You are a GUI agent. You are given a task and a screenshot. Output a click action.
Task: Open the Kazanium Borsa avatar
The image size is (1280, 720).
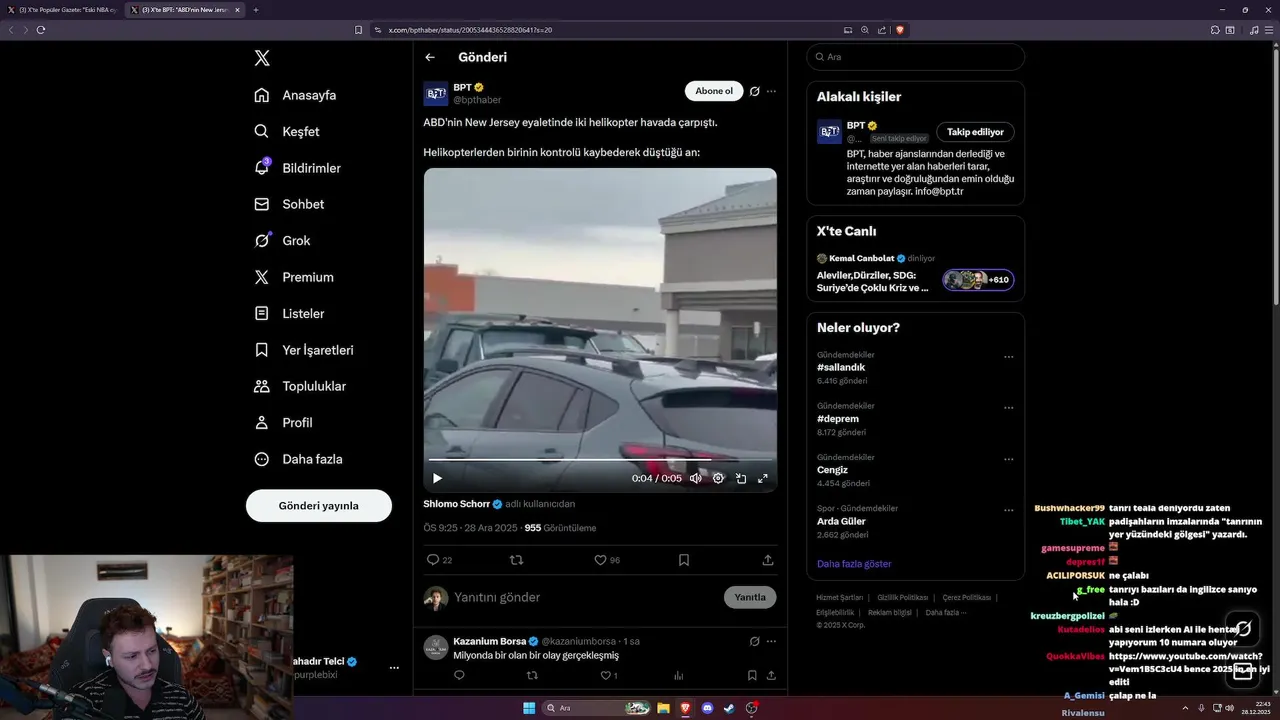(x=435, y=647)
